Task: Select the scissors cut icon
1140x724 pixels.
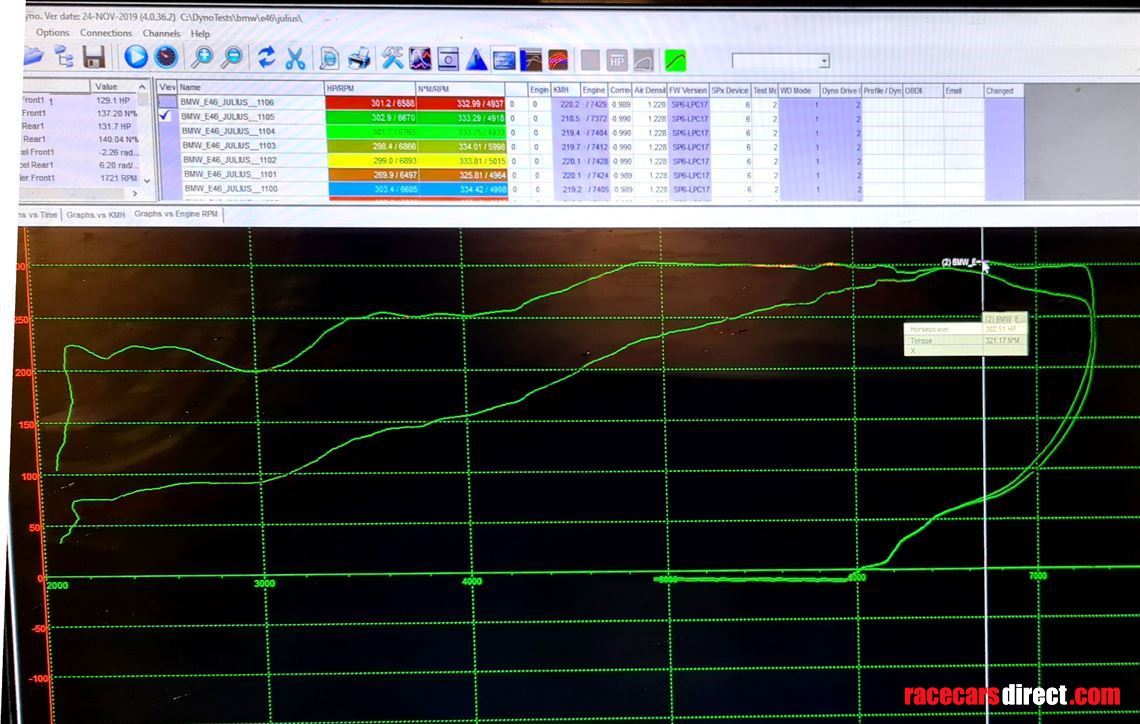Action: click(x=295, y=58)
